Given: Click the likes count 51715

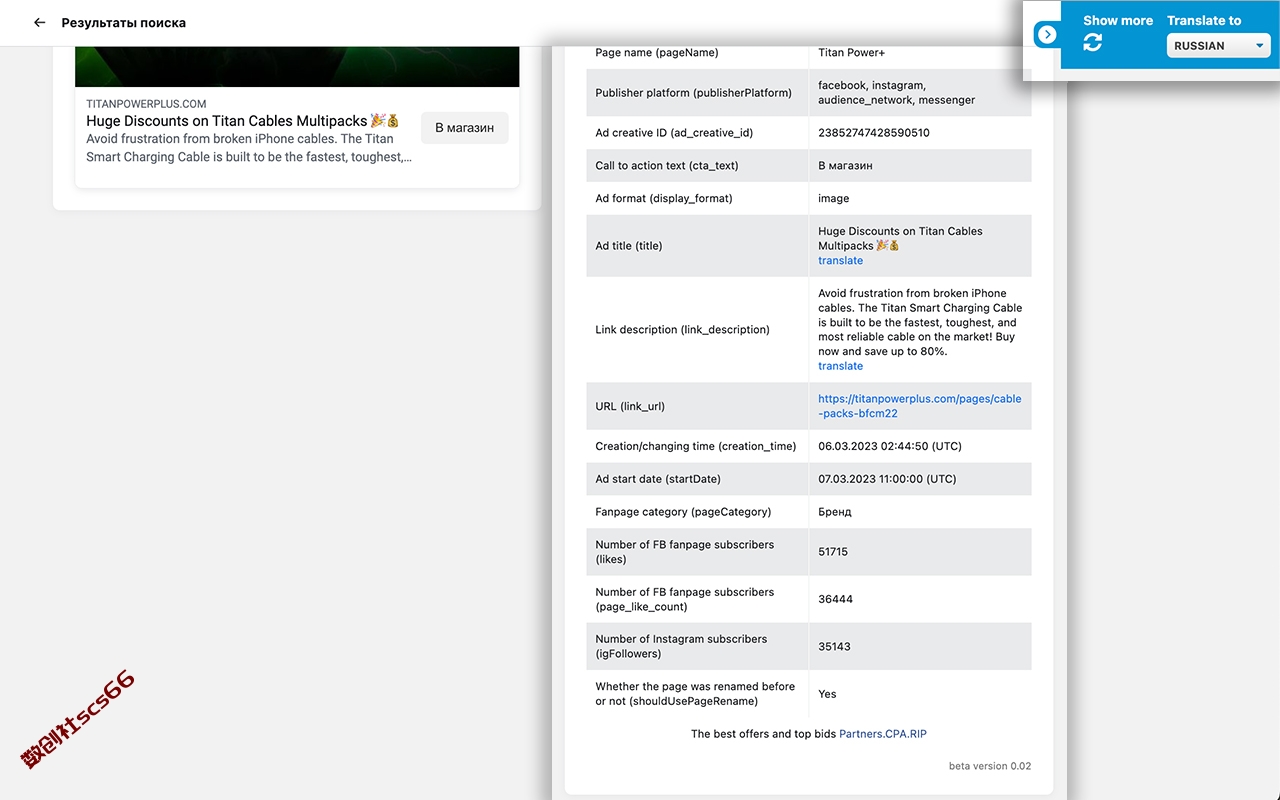Looking at the screenshot, I should click(833, 552).
